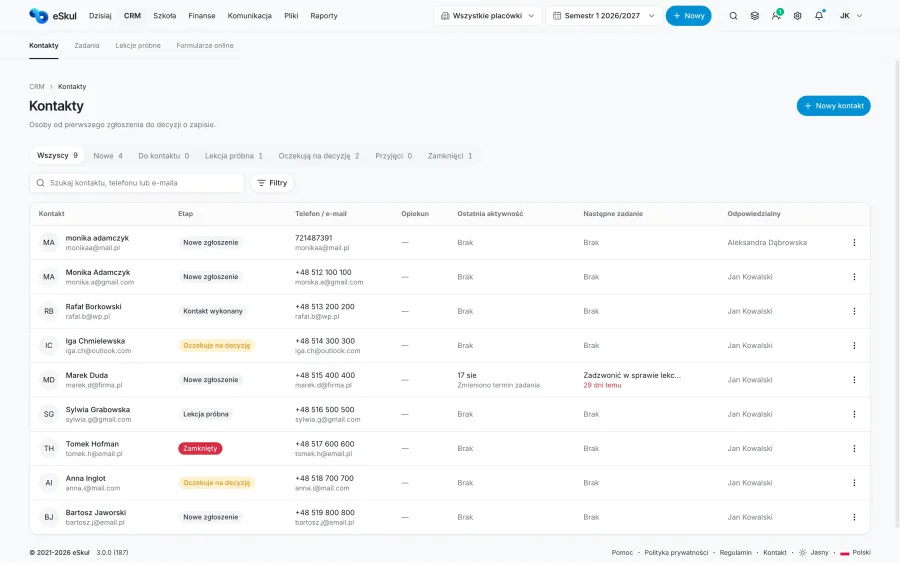Open the stacked layers icon in header
Image resolution: width=900 pixels, height=563 pixels.
(x=755, y=16)
